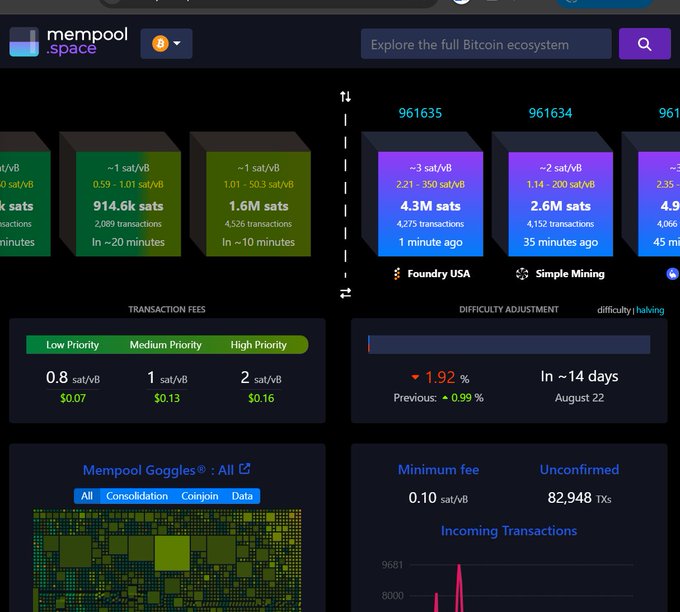Screen dimensions: 680x612
Task: Open block height 961635 link
Action: pos(420,113)
